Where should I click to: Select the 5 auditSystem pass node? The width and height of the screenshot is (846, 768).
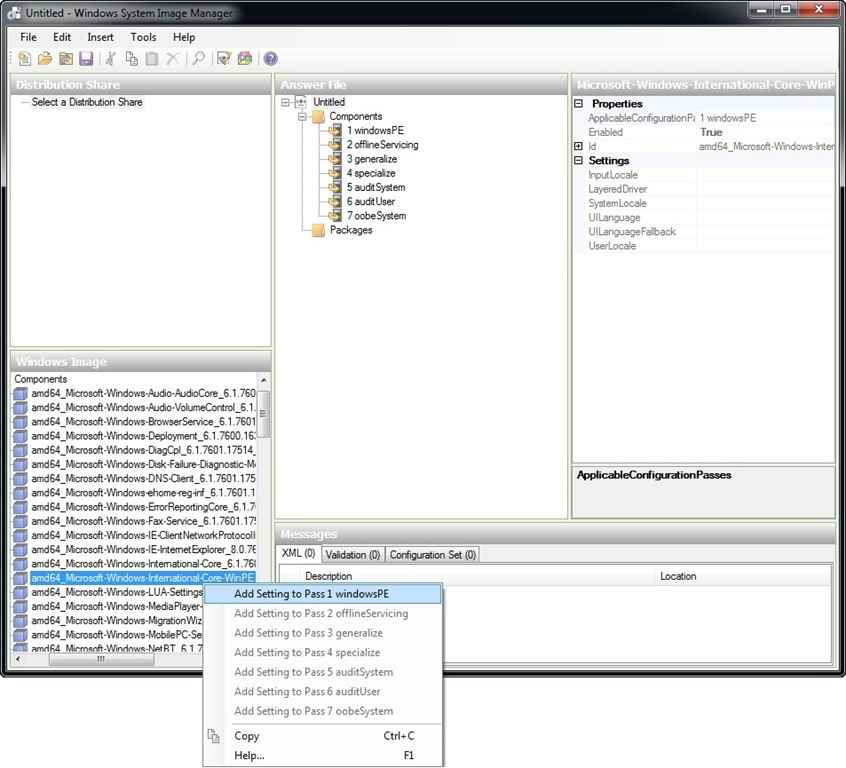tap(376, 187)
